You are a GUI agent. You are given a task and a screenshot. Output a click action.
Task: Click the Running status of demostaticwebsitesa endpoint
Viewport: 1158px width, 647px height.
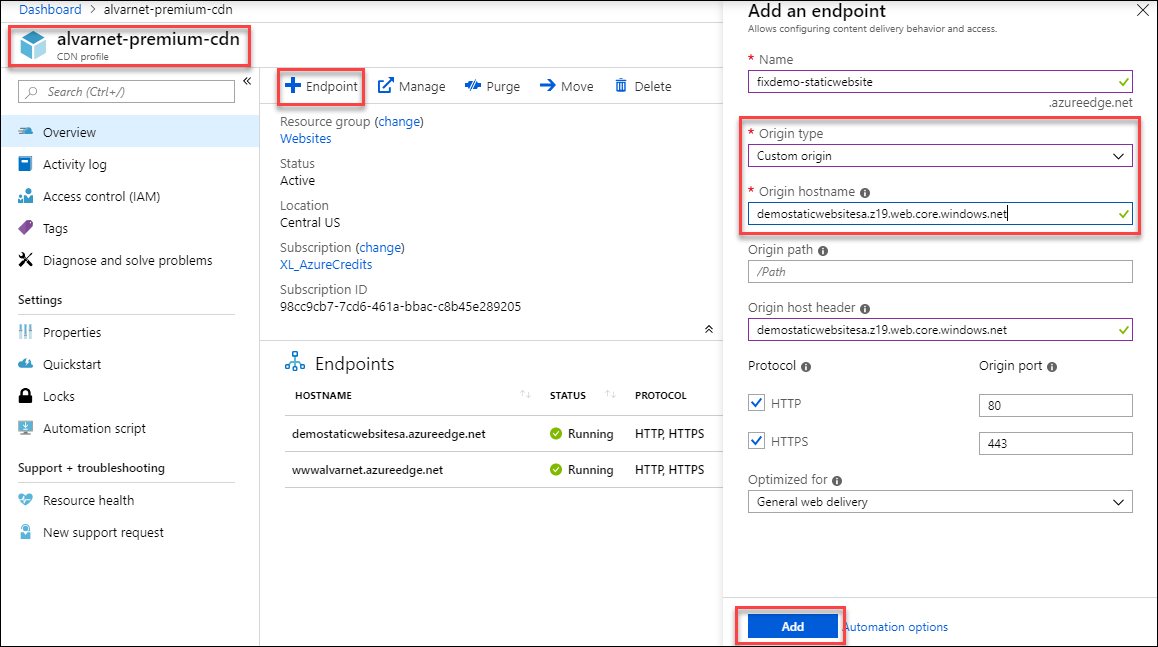(x=581, y=434)
